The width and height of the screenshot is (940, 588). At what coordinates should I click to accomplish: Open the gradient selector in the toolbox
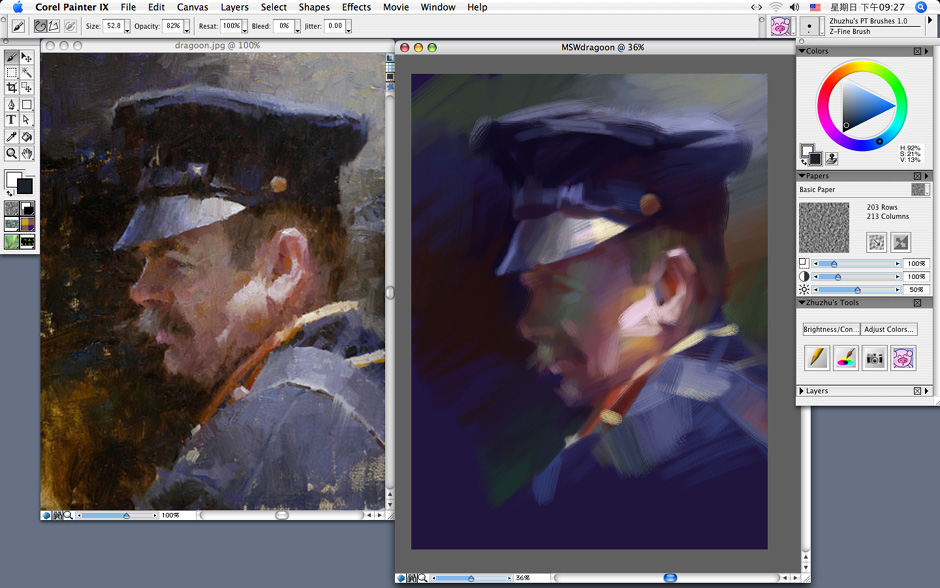28,208
